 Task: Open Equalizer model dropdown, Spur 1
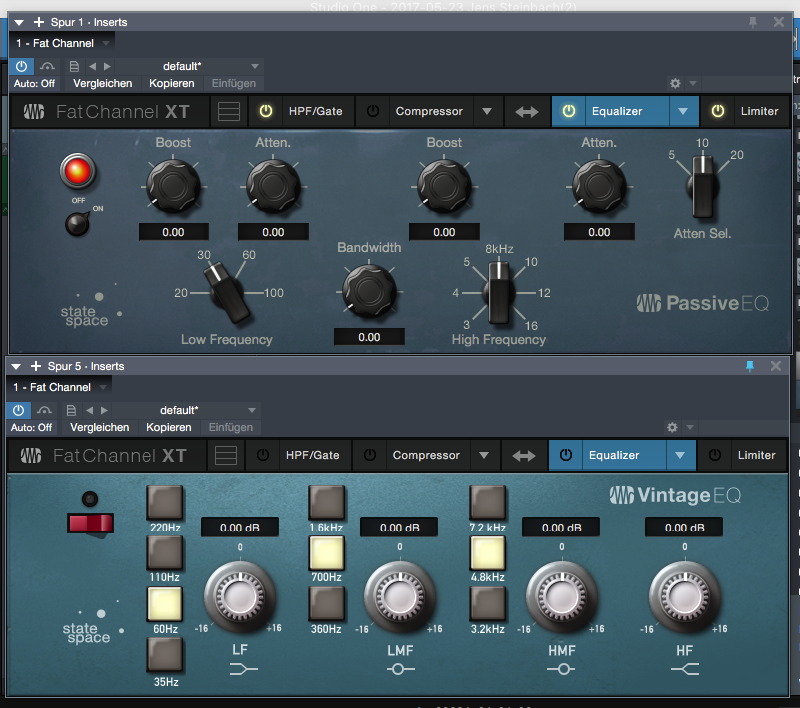(x=683, y=111)
